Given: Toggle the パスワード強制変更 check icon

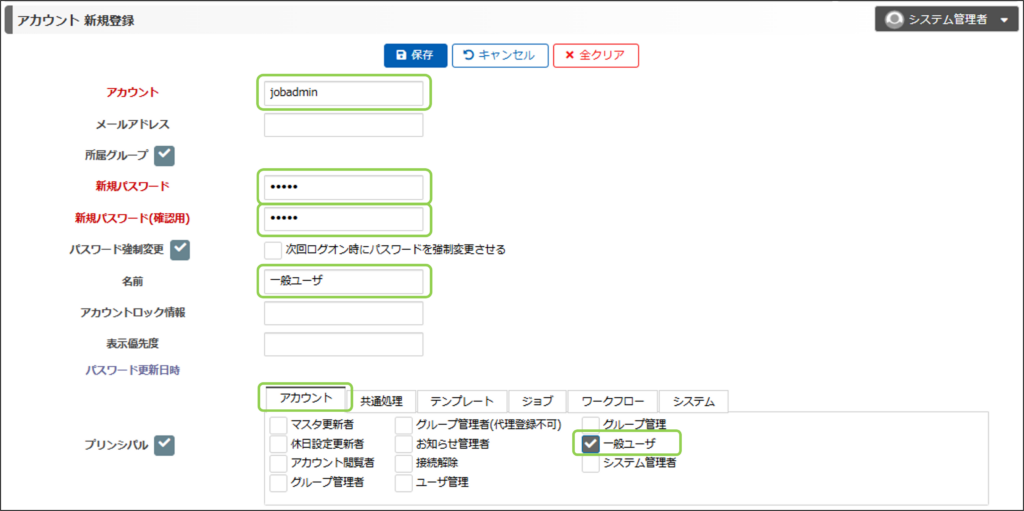Looking at the screenshot, I should point(180,249).
